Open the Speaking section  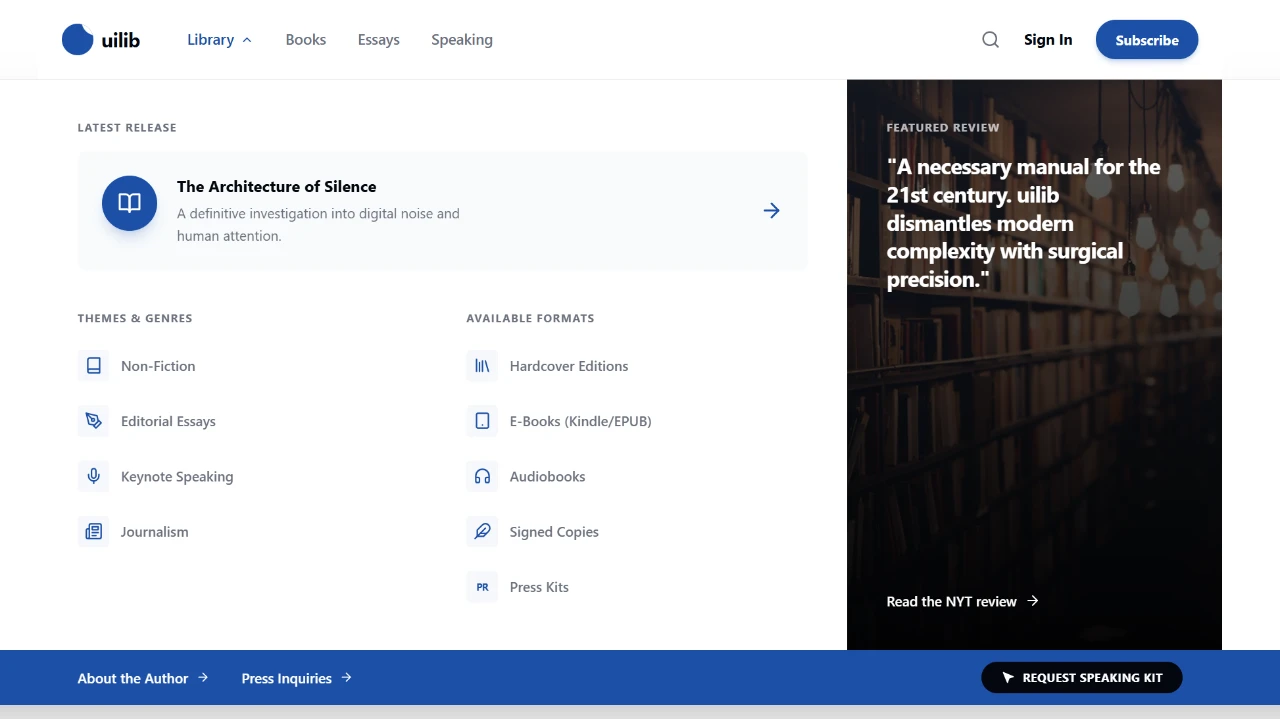pyautogui.click(x=461, y=39)
